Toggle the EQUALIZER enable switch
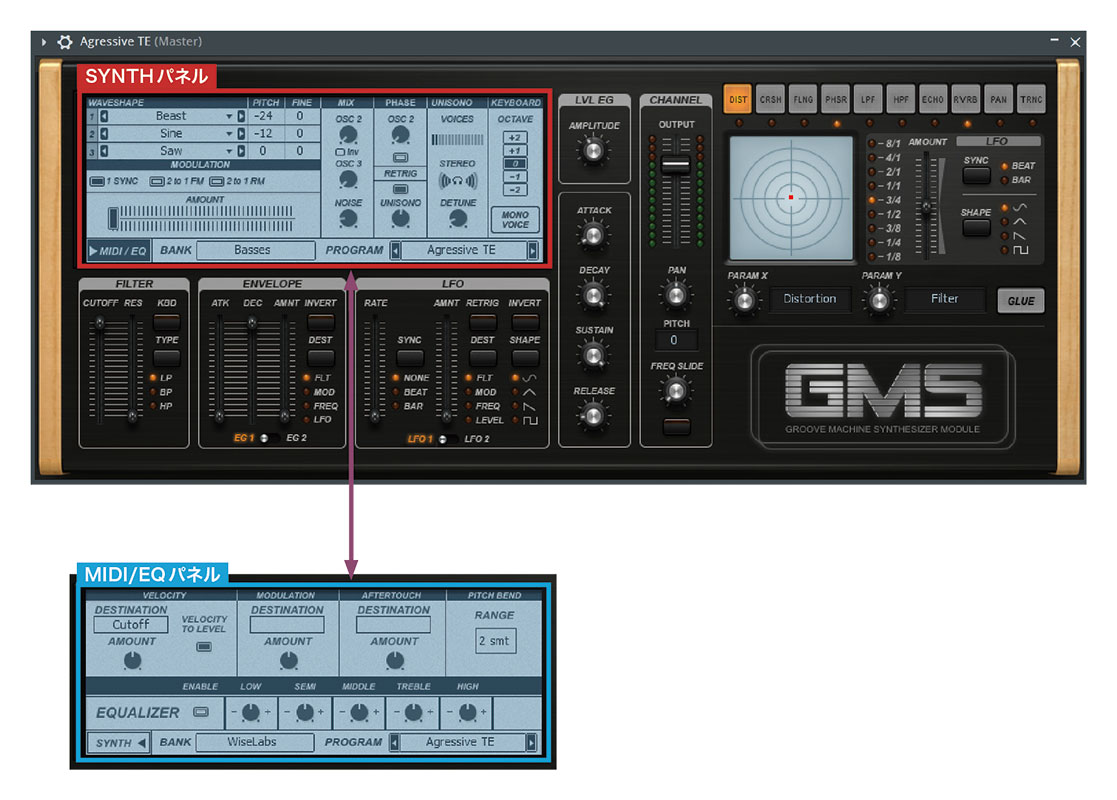1117x800 pixels. tap(202, 712)
